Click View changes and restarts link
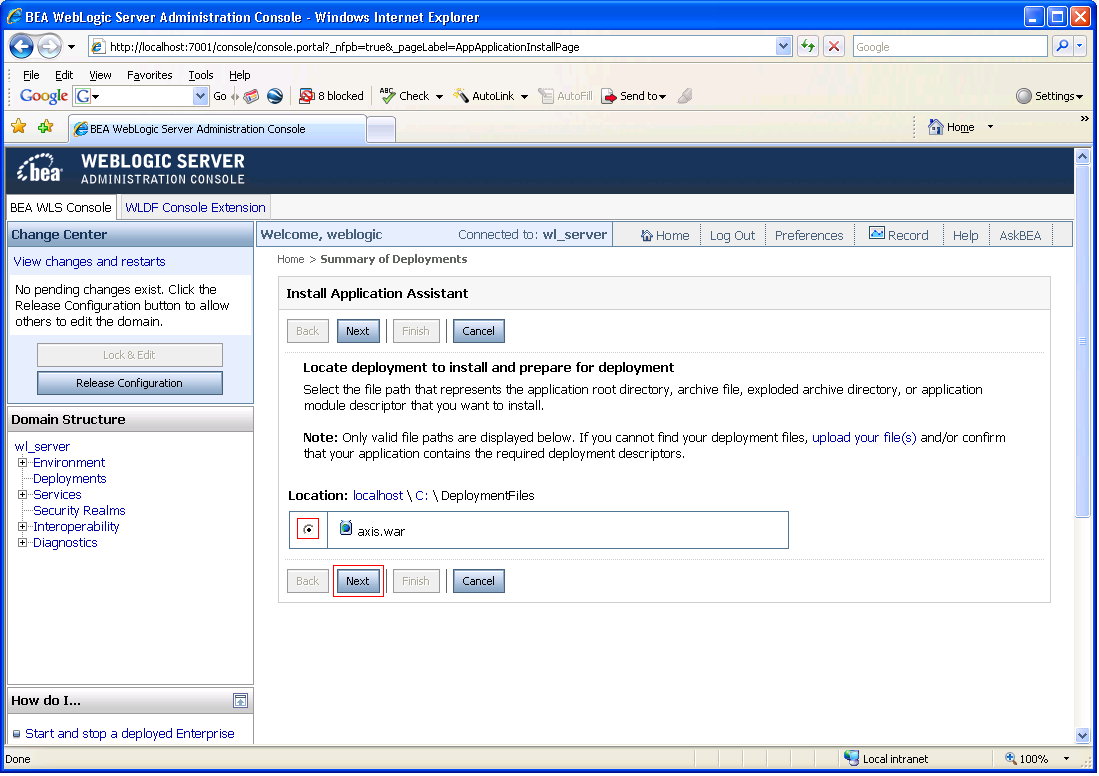The image size is (1099, 776). click(89, 261)
